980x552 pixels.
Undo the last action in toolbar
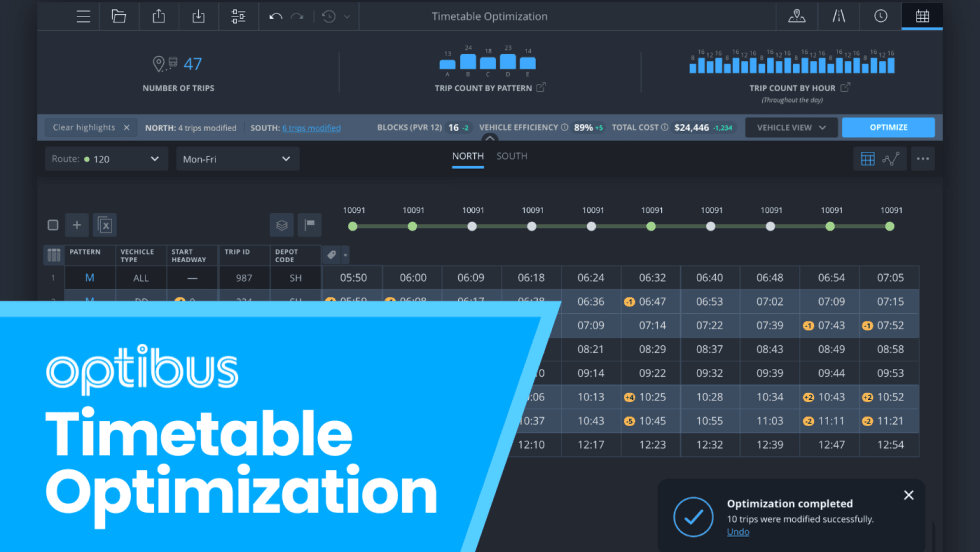[276, 16]
